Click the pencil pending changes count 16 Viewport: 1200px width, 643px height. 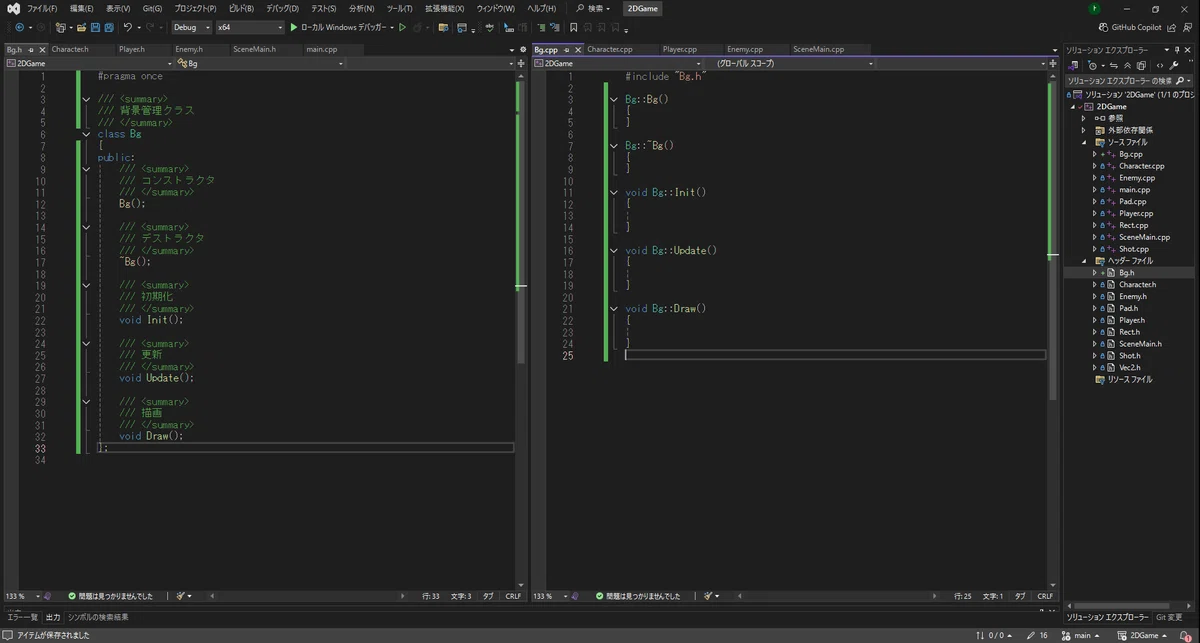coord(1037,635)
